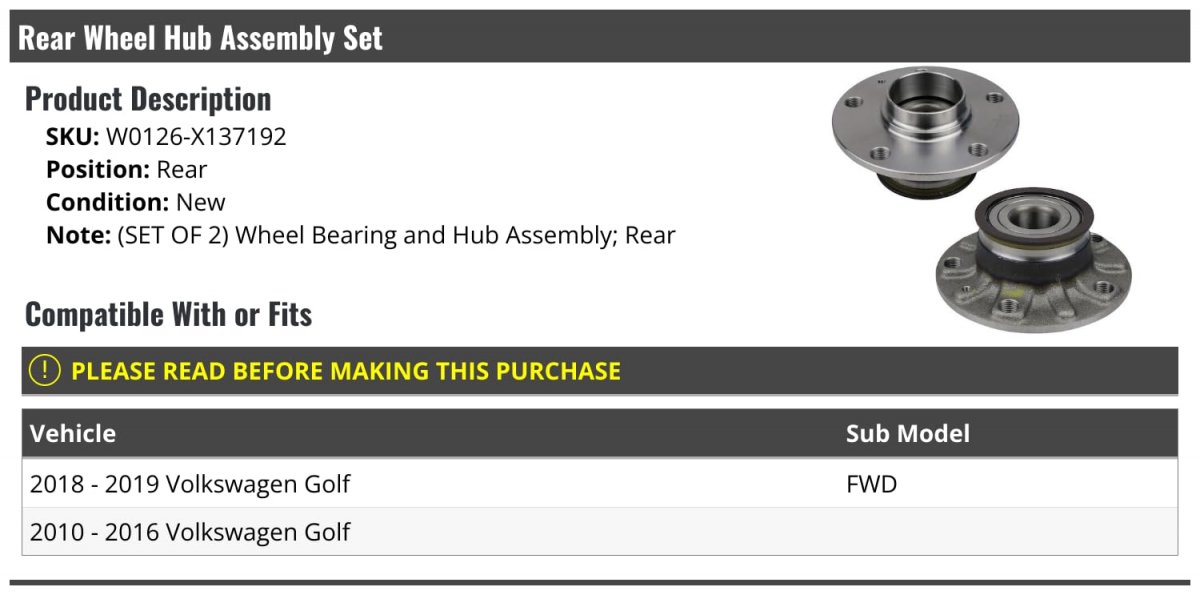1200x595 pixels.
Task: Select the SET OF 2 note text
Action: 396,236
